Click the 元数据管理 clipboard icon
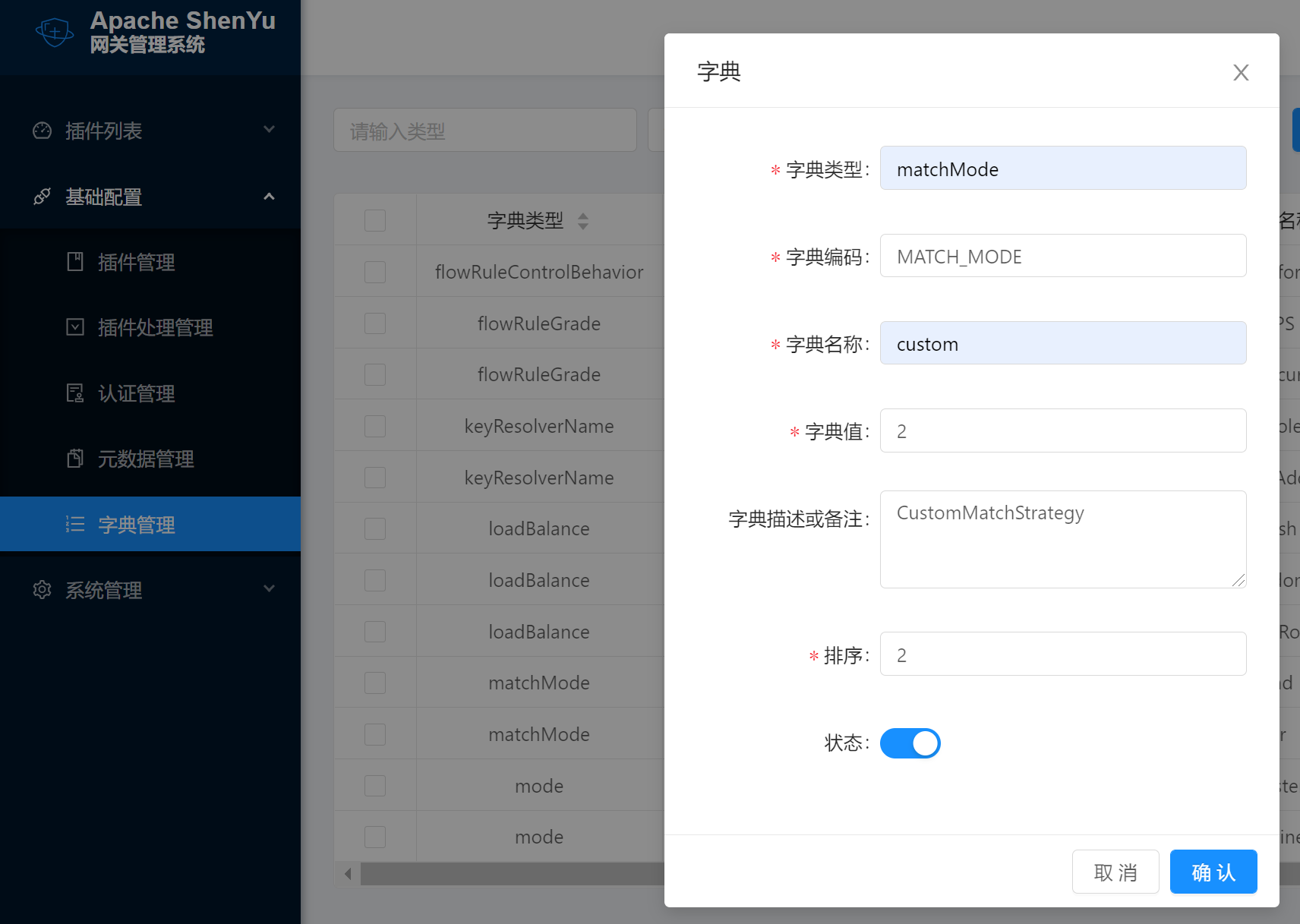This screenshot has width=1300, height=924. click(75, 459)
